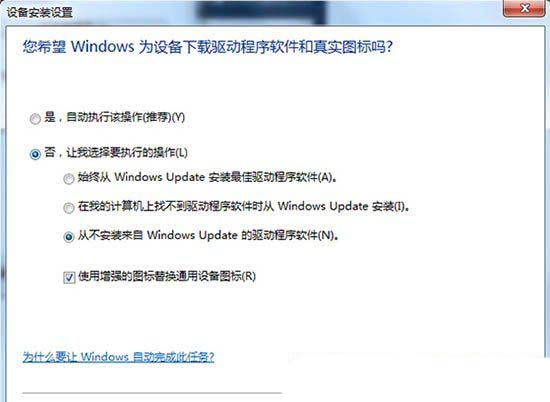Choose 在我的计算机上找不到驱动程序软件时 radio option
550x402 pixels.
tap(69, 208)
